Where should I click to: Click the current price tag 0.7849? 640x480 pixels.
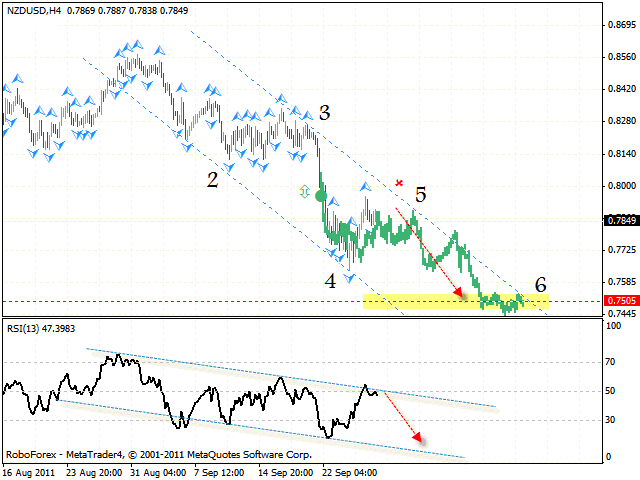621,219
